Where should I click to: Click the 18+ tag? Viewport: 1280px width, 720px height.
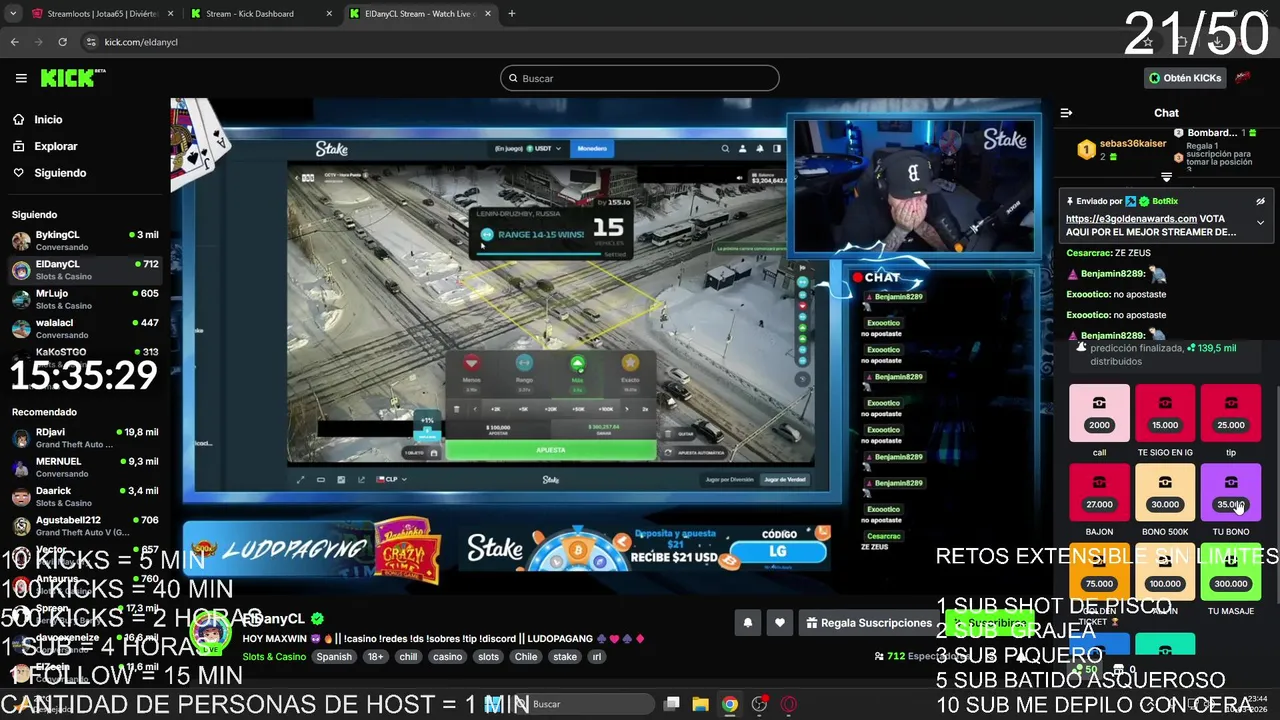[375, 657]
